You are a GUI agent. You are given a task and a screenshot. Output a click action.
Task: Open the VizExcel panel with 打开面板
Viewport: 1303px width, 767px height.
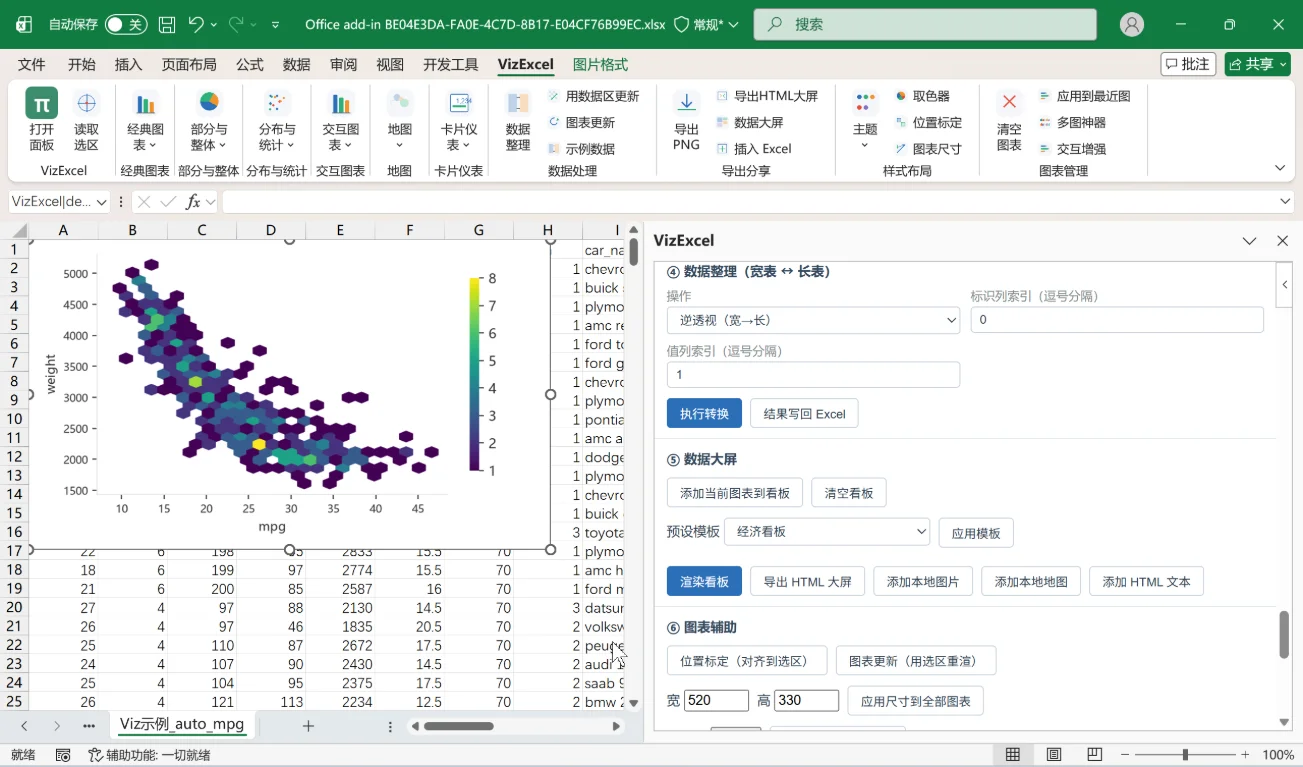click(x=41, y=119)
